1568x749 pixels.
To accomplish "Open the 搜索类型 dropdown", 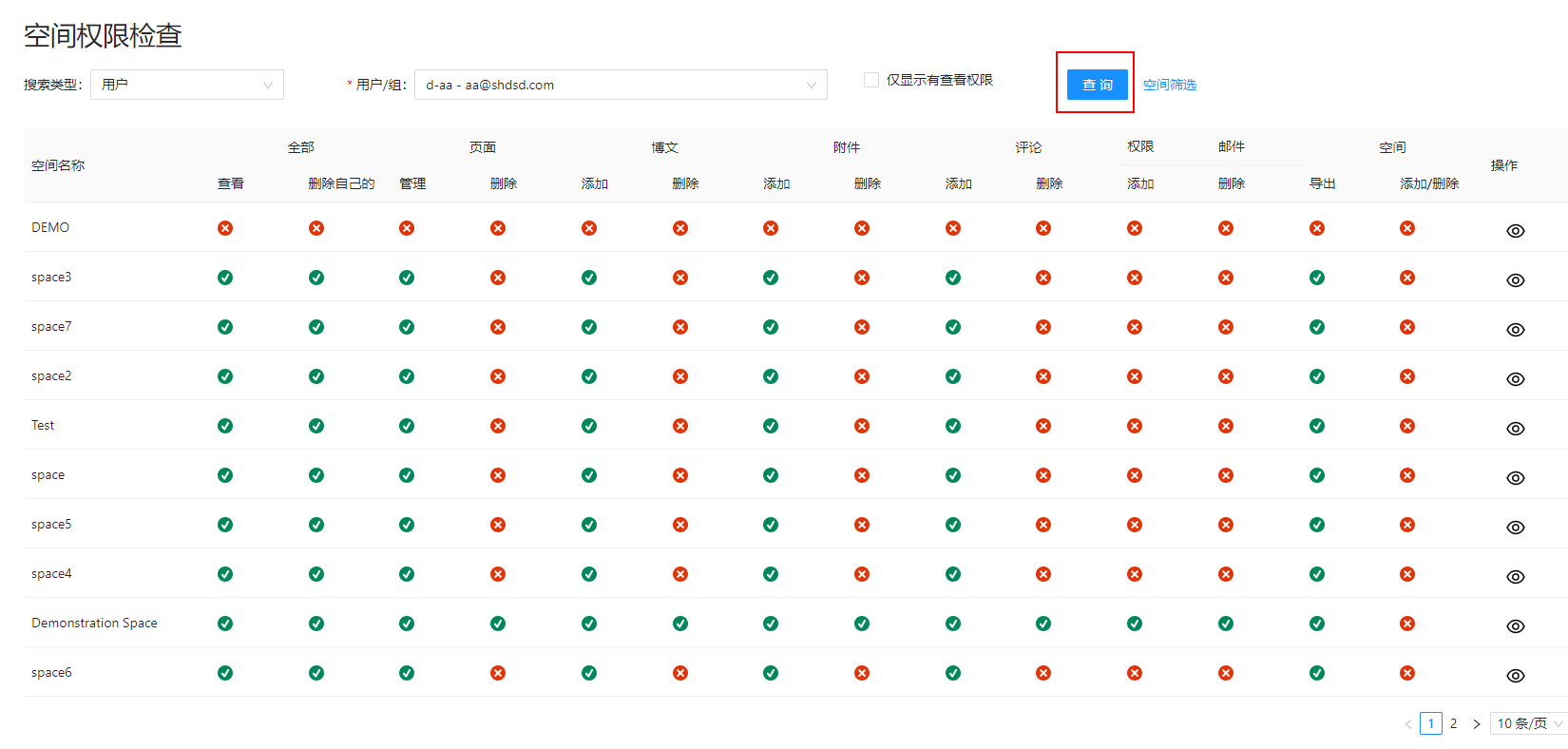I will point(186,85).
